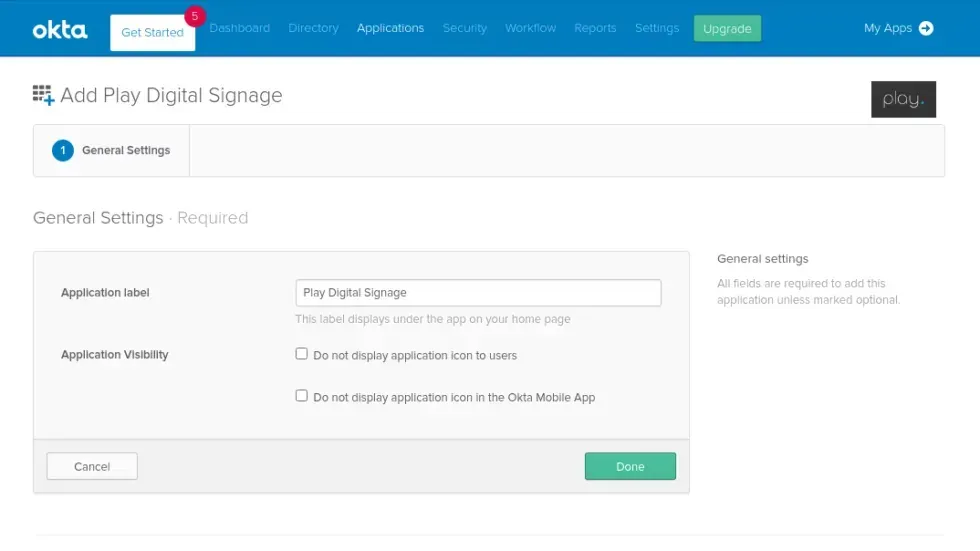Open the Reports menu
Viewport: 980px width, 551px height.
pyautogui.click(x=595, y=28)
